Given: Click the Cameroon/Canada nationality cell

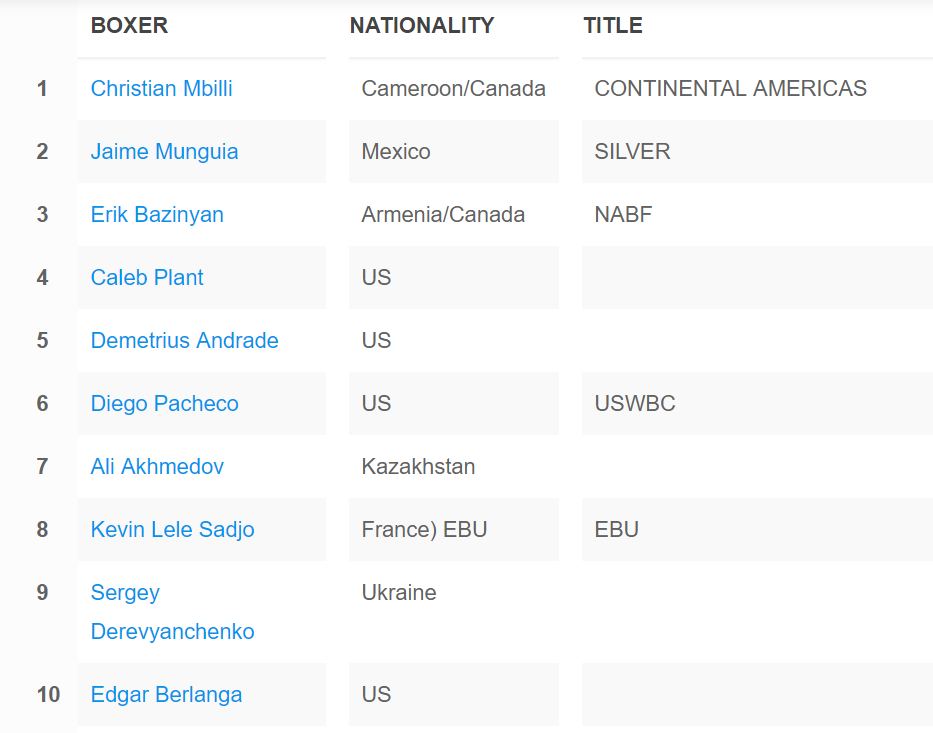Looking at the screenshot, I should (454, 89).
